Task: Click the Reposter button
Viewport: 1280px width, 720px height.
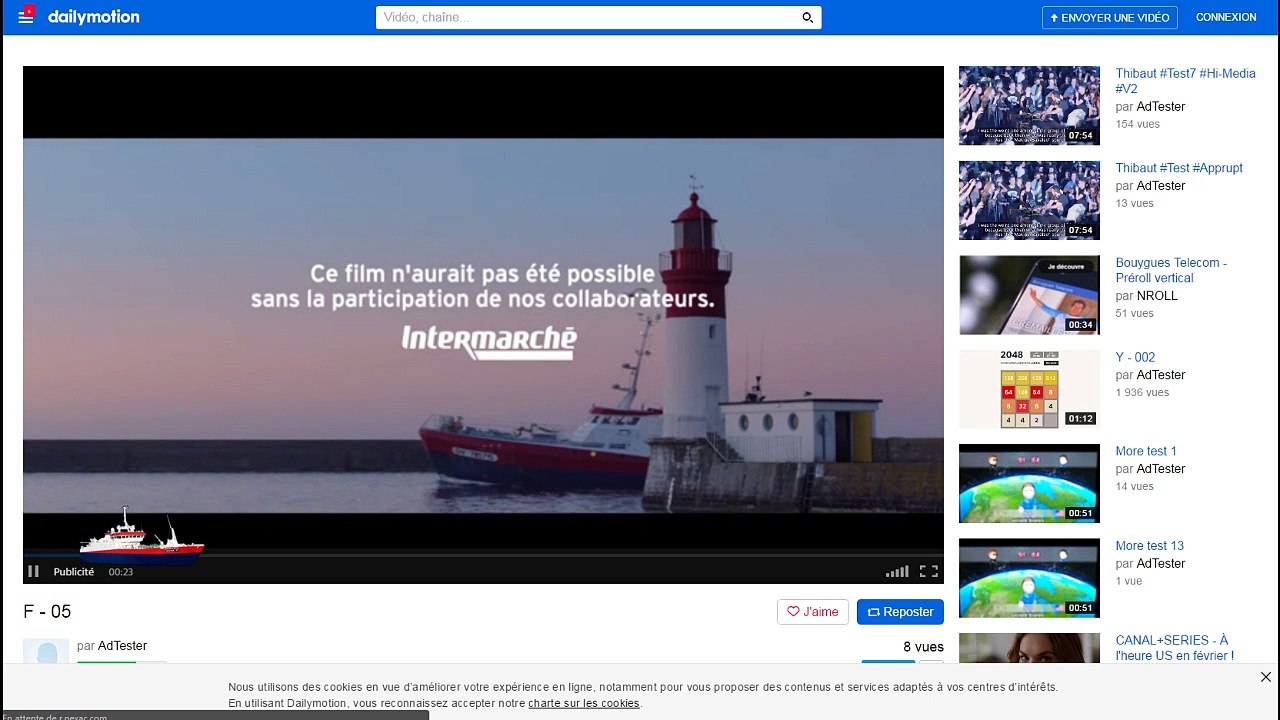Action: click(x=900, y=612)
